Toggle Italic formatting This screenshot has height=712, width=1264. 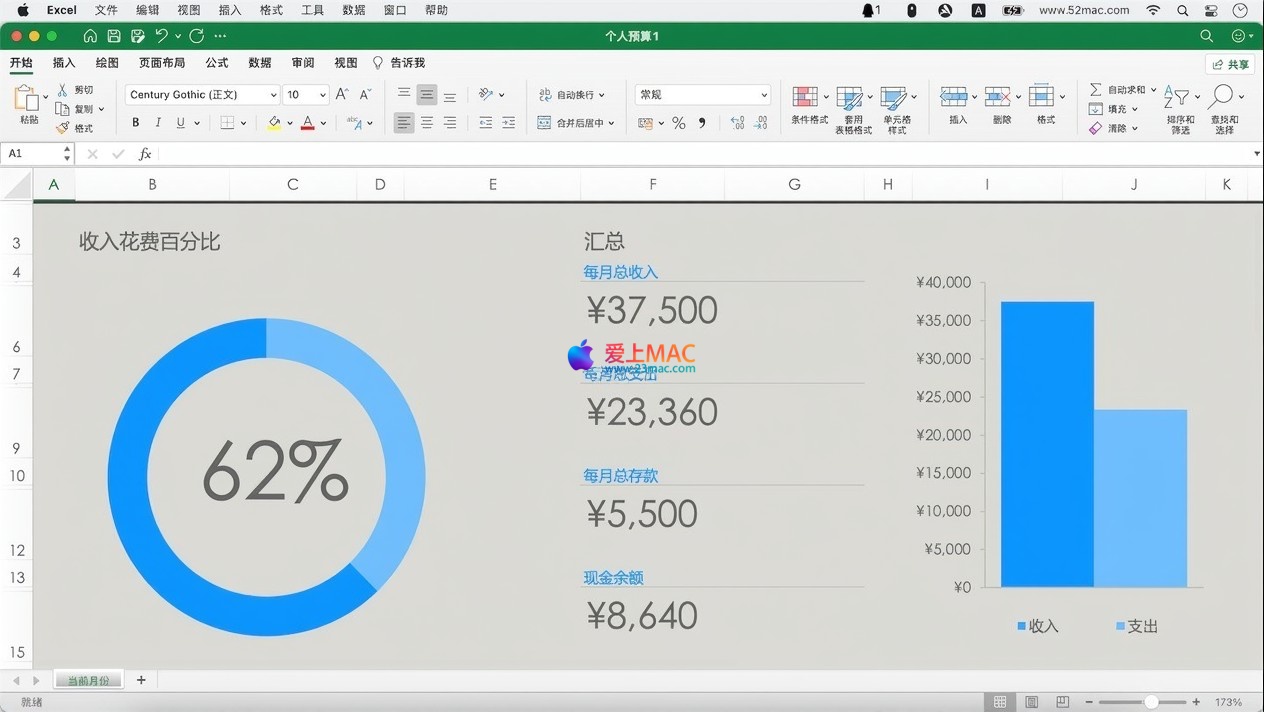coord(158,123)
